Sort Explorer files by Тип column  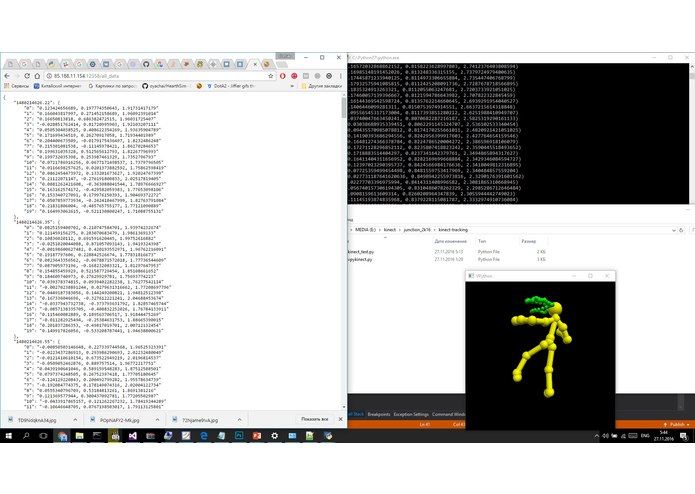(x=482, y=241)
